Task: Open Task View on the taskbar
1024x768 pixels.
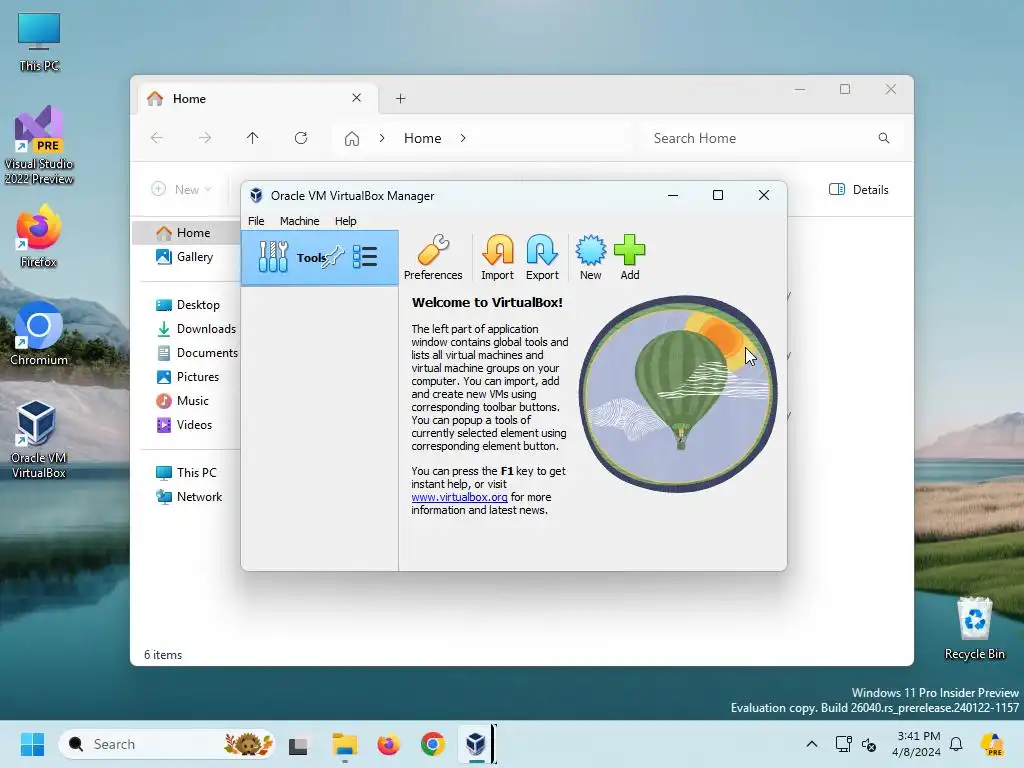Action: (x=298, y=744)
